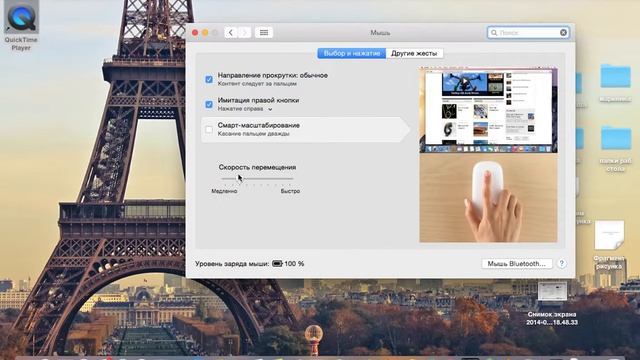Click the Скорость перемещения slider track
Viewport: 640px width, 360px height.
tap(257, 179)
